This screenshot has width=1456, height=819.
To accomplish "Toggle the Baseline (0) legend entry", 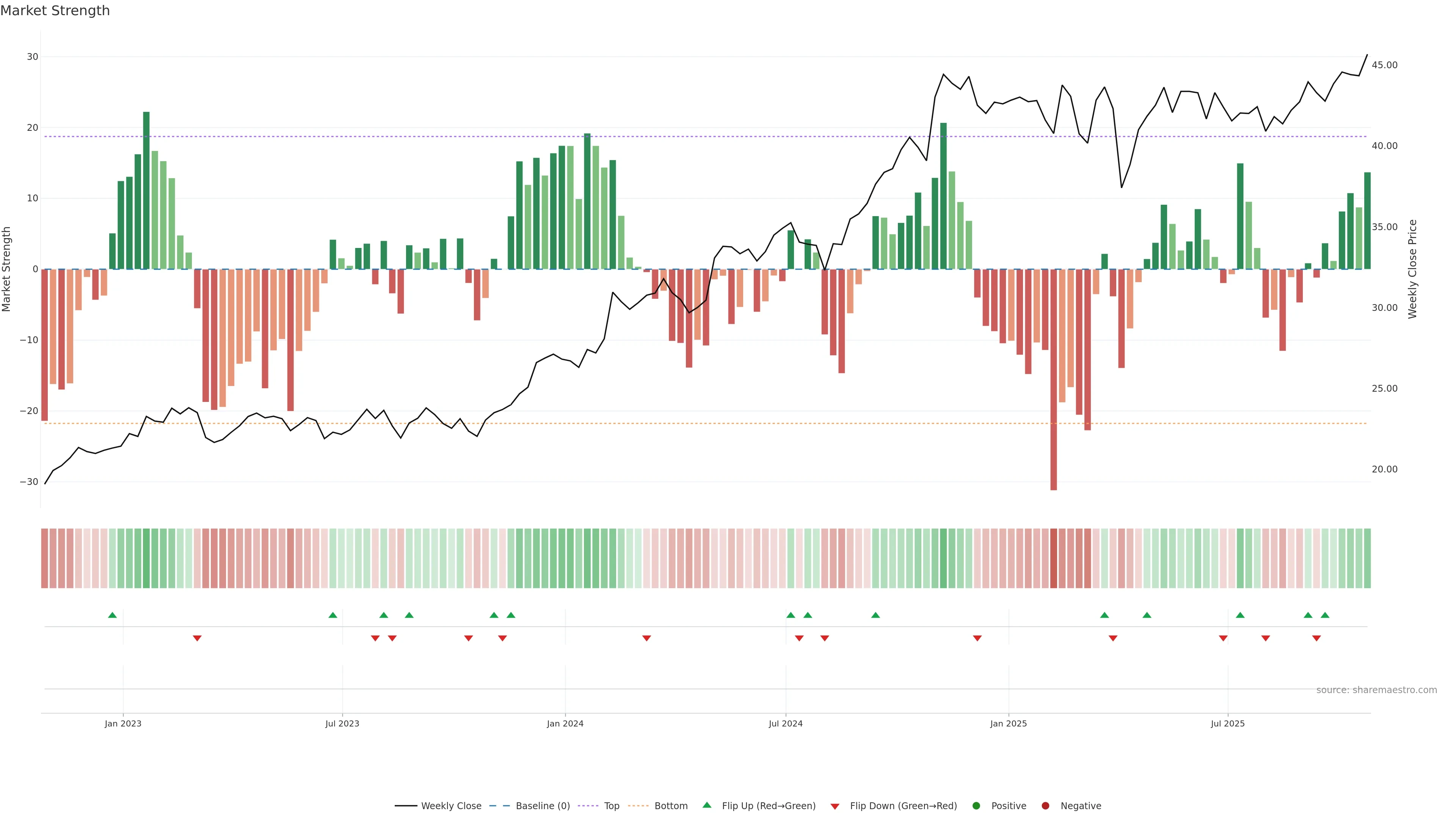I will [542, 805].
